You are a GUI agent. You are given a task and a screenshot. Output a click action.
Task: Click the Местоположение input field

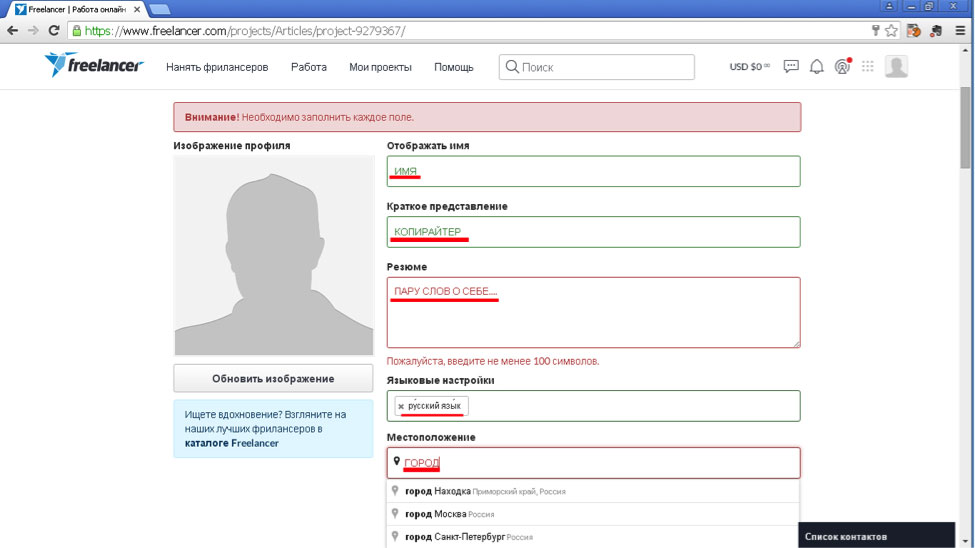(593, 463)
